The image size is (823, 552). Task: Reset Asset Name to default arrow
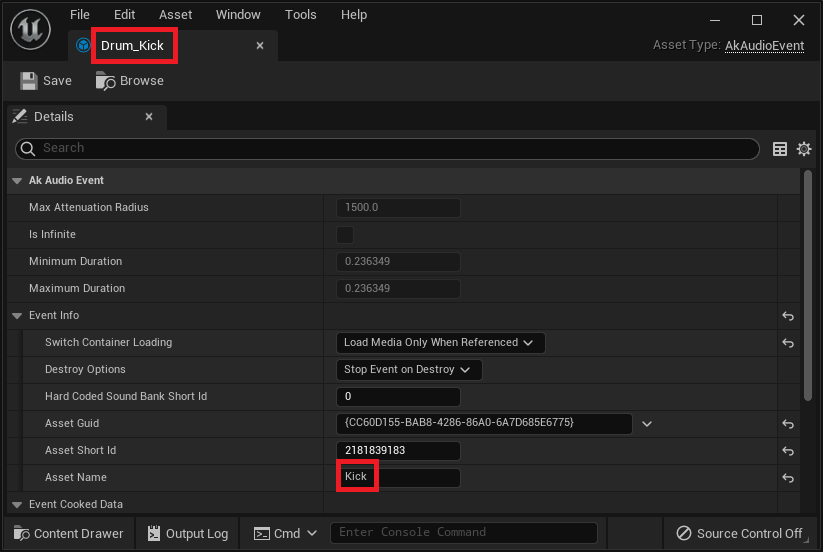pos(788,478)
